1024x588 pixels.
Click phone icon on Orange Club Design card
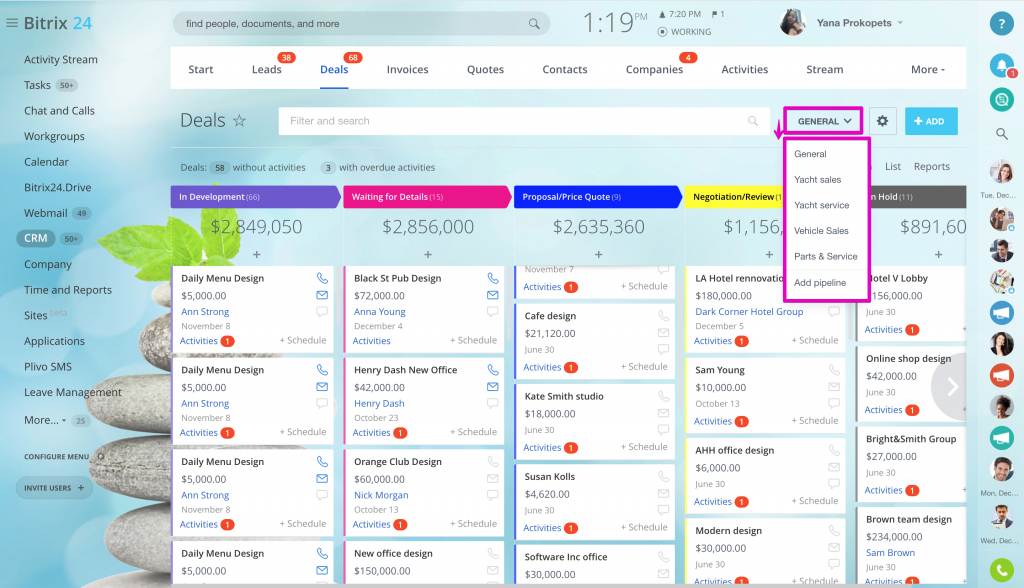coord(493,461)
